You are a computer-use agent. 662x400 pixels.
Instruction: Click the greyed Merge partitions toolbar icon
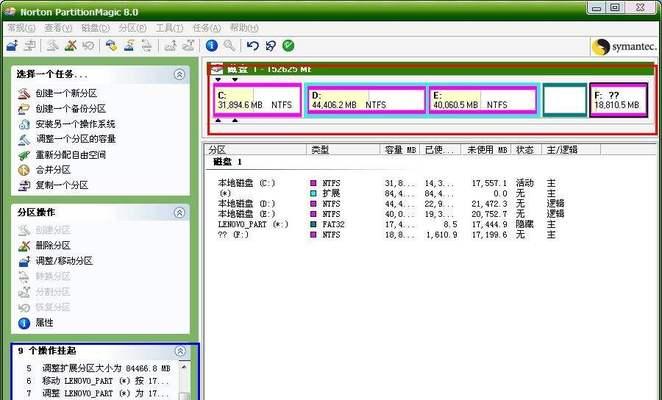click(x=188, y=46)
